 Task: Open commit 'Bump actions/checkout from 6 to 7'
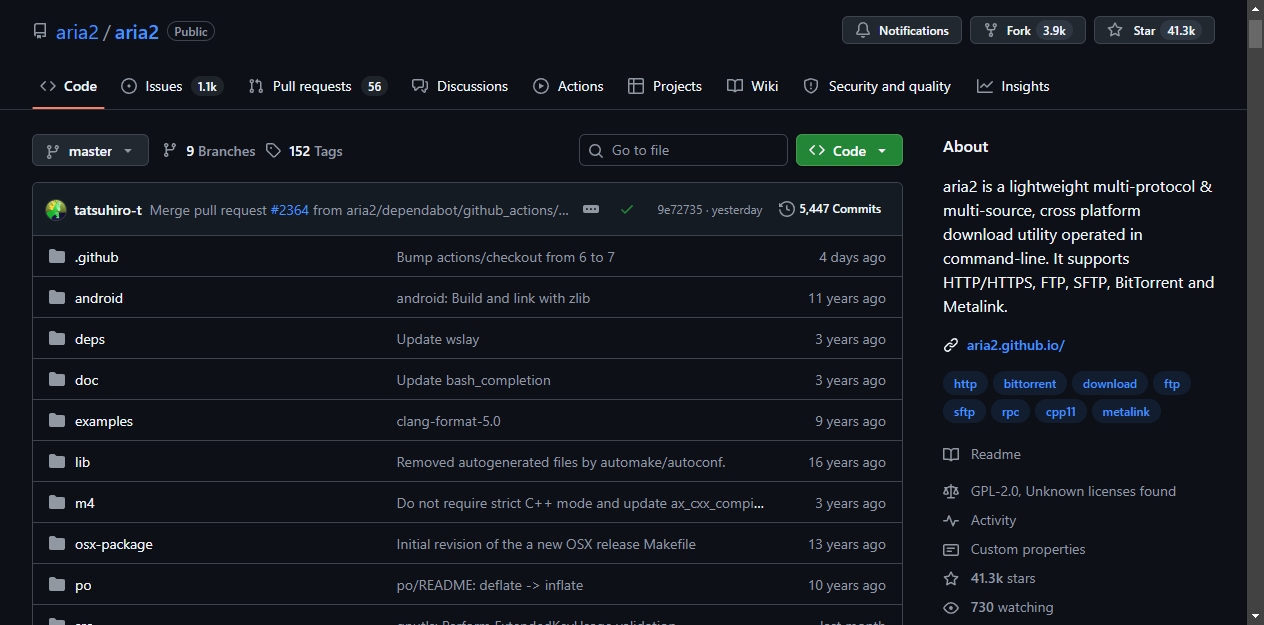(x=506, y=257)
